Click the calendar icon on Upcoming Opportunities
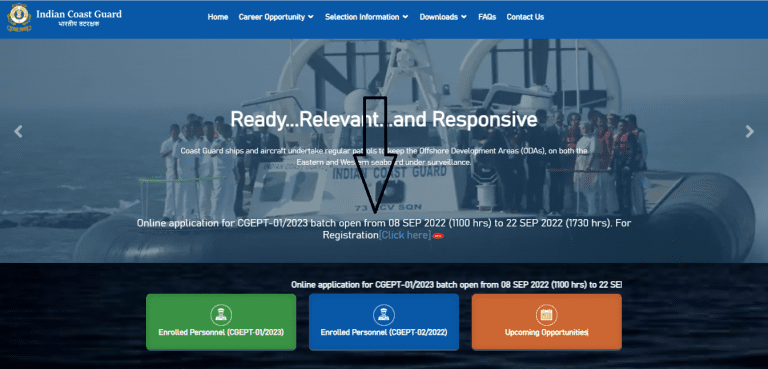This screenshot has height=369, width=768. tap(546, 315)
